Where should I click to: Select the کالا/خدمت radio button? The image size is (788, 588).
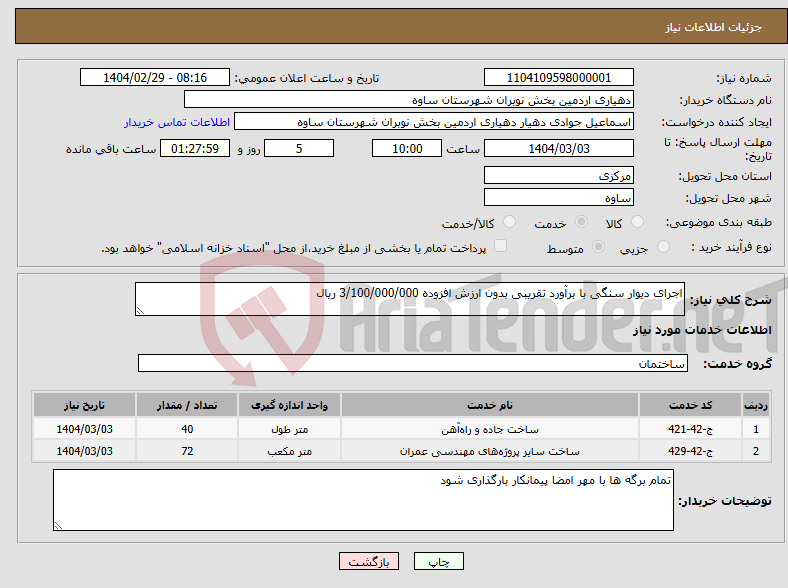(509, 222)
